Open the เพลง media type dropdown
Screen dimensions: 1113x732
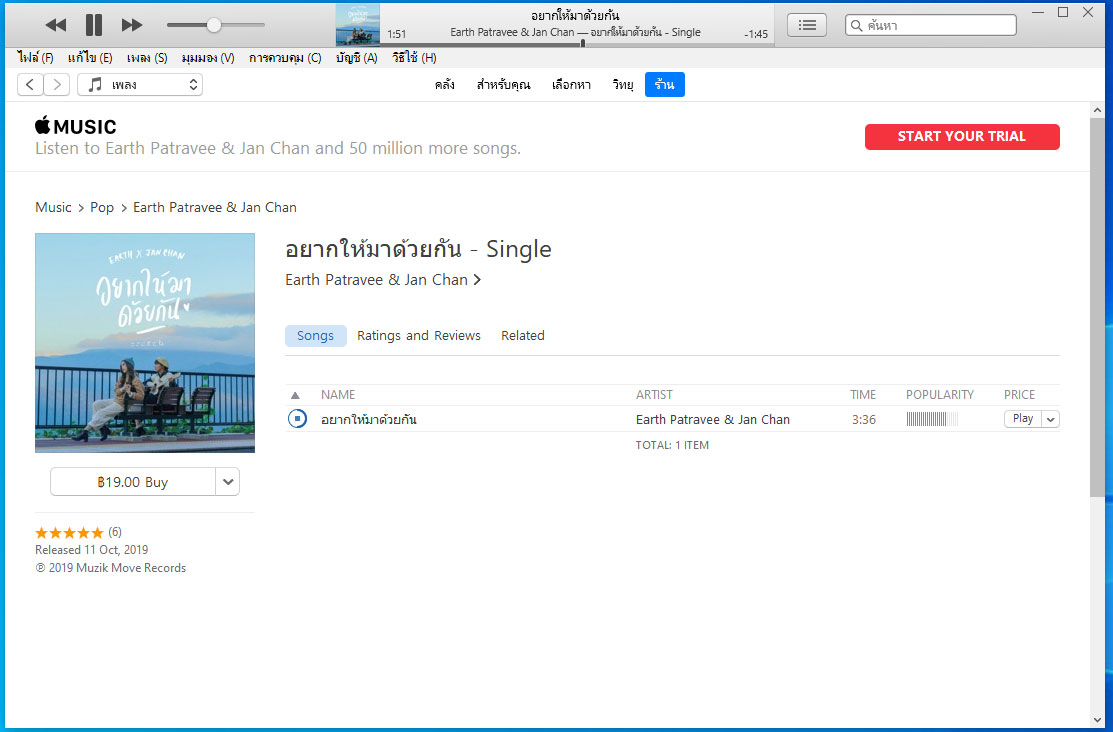tap(140, 84)
